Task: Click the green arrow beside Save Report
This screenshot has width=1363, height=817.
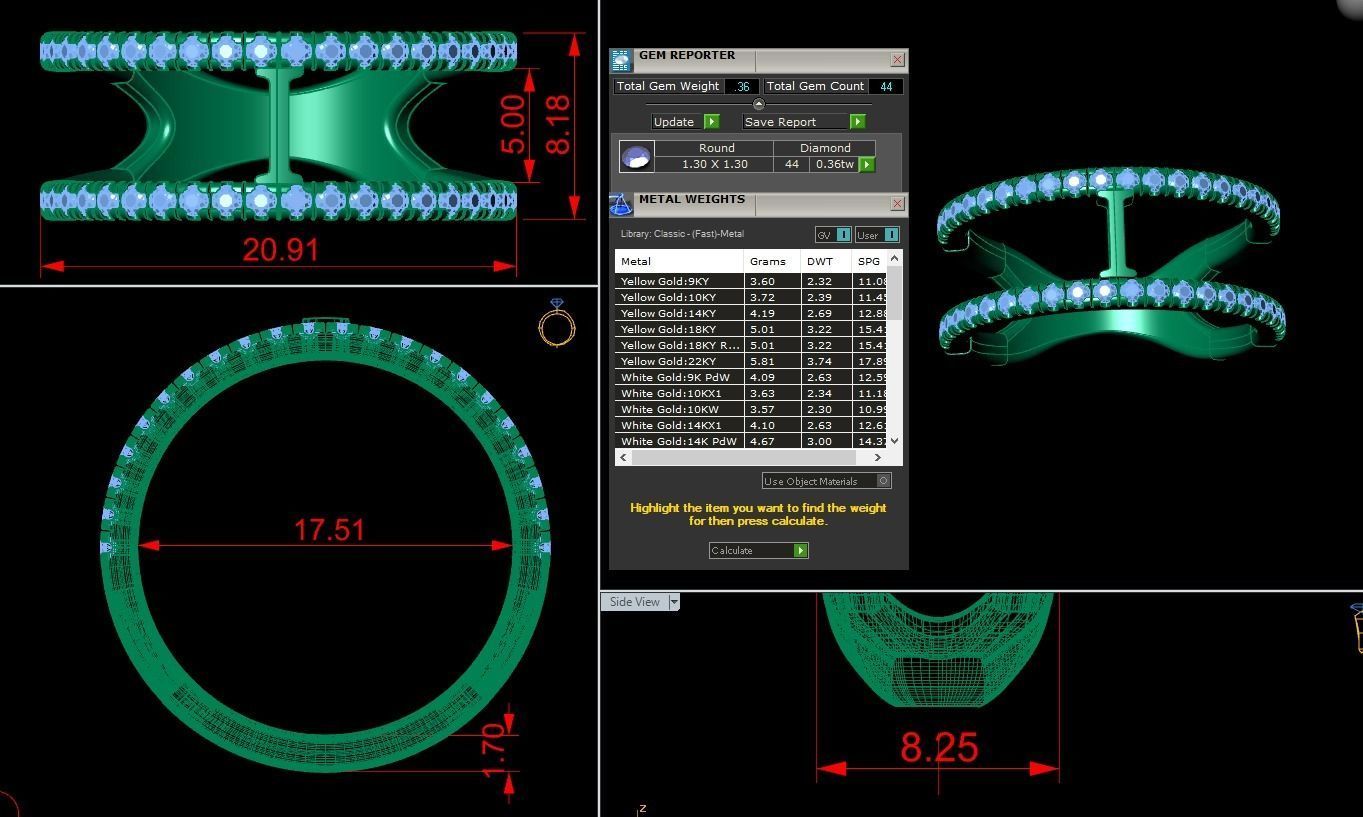Action: pos(857,122)
